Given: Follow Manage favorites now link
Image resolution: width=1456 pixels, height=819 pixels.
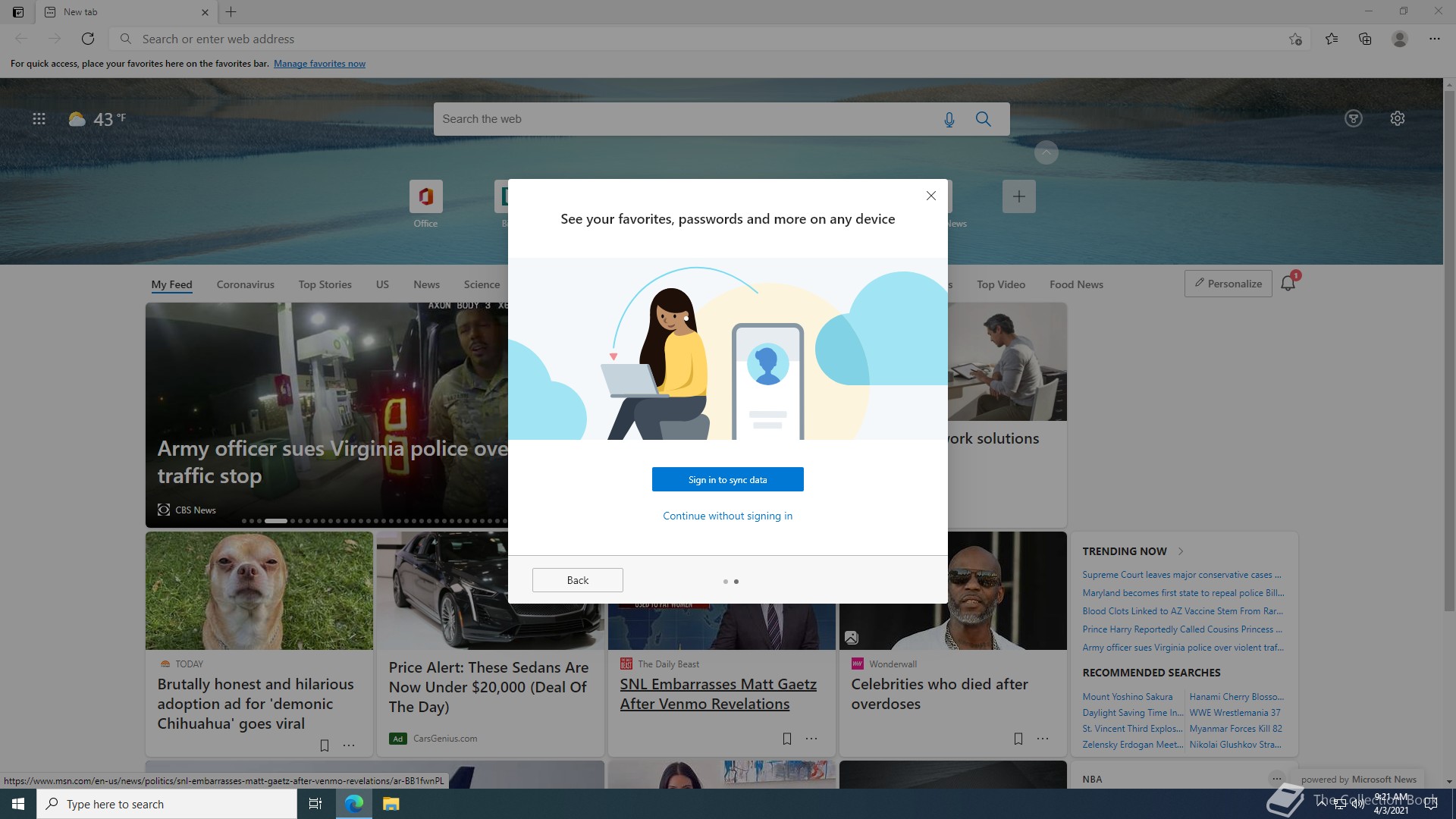Looking at the screenshot, I should point(319,64).
